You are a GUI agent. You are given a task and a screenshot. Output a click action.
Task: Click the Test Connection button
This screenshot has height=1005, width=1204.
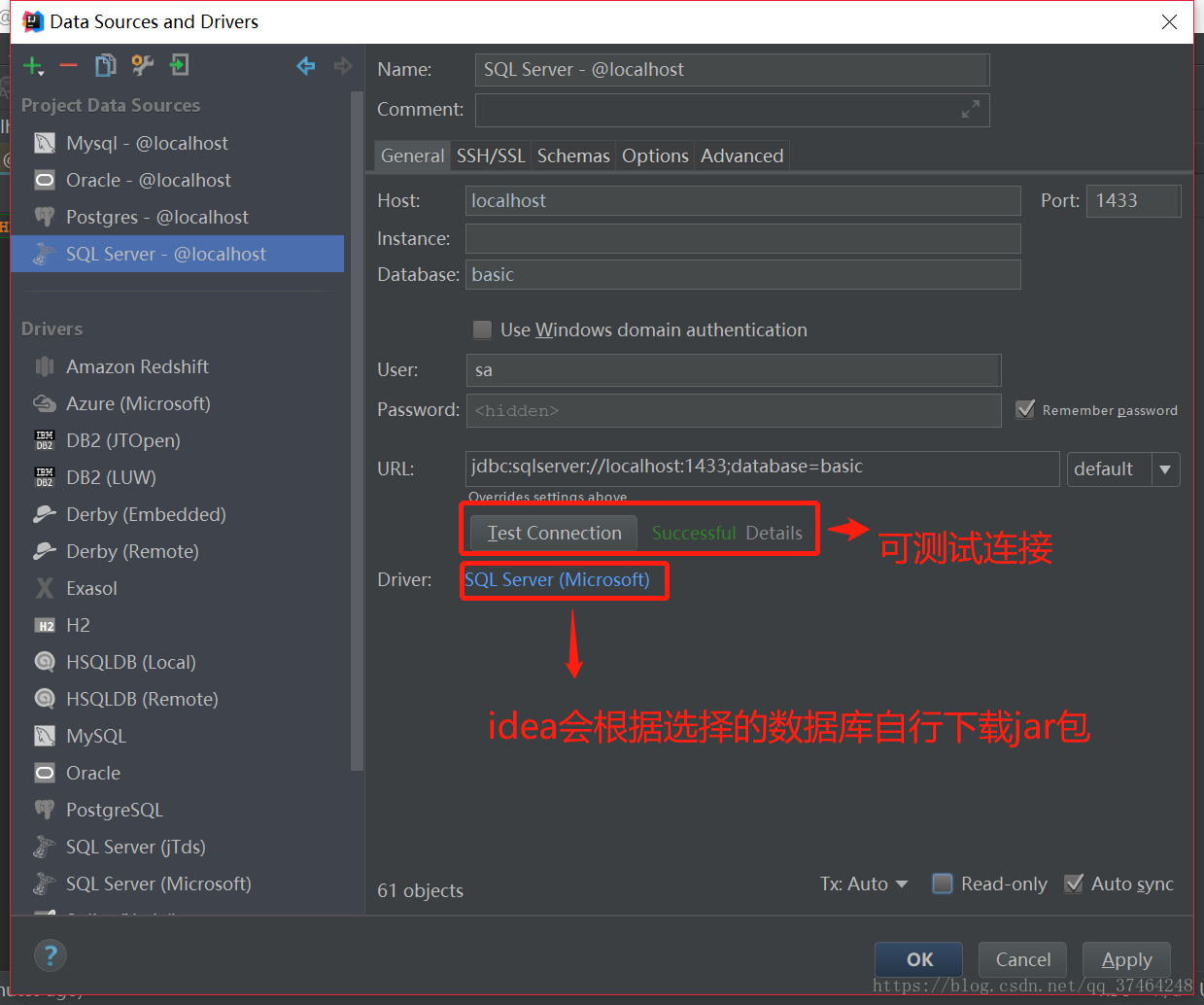click(554, 533)
